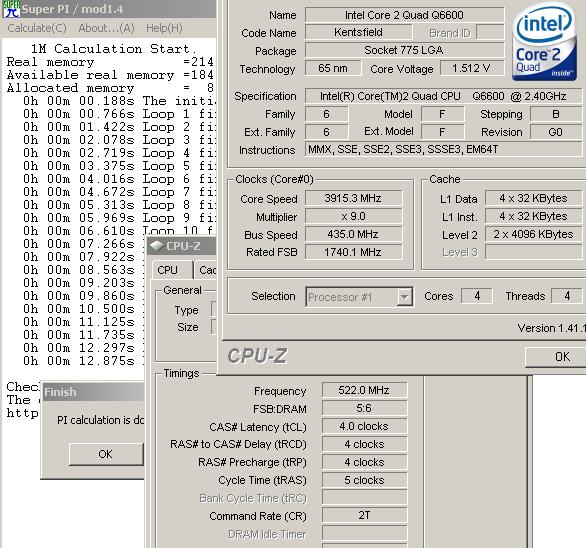586x548 pixels.
Task: Click OK in the CPU-Z window
Action: pyautogui.click(x=555, y=357)
